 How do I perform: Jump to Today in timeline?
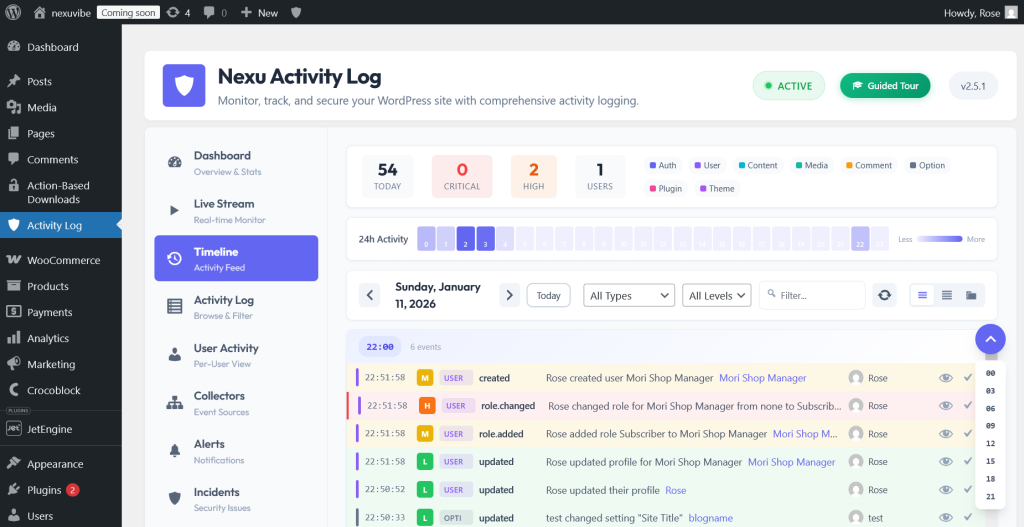549,295
